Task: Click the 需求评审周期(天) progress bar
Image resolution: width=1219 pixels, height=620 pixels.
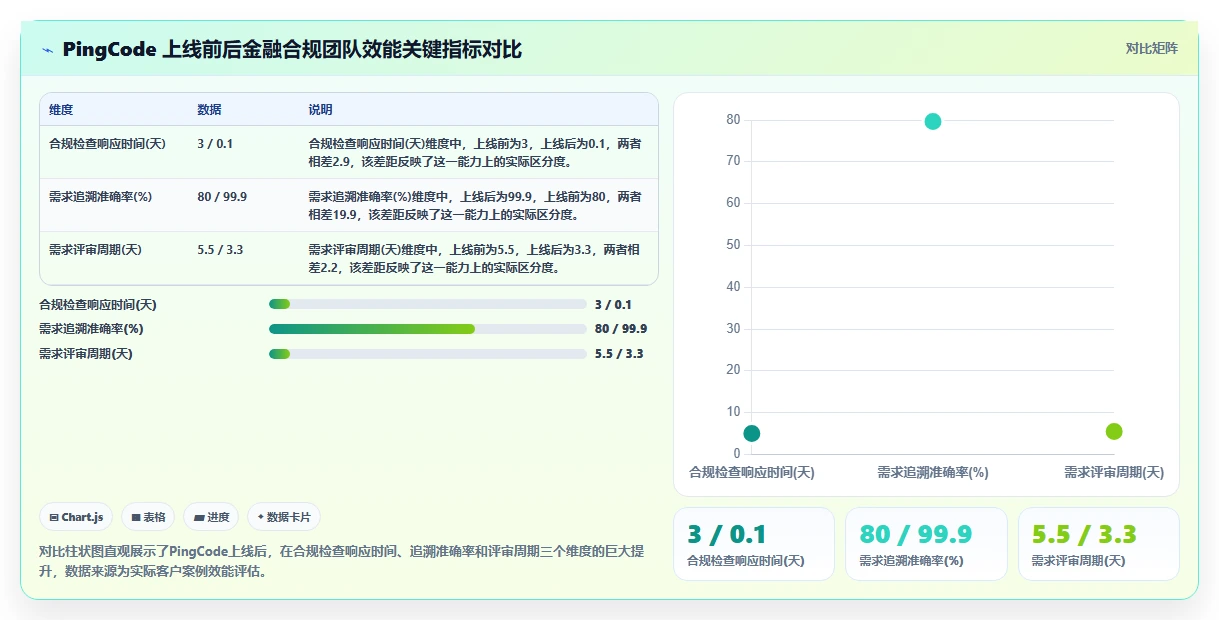Action: coord(428,354)
